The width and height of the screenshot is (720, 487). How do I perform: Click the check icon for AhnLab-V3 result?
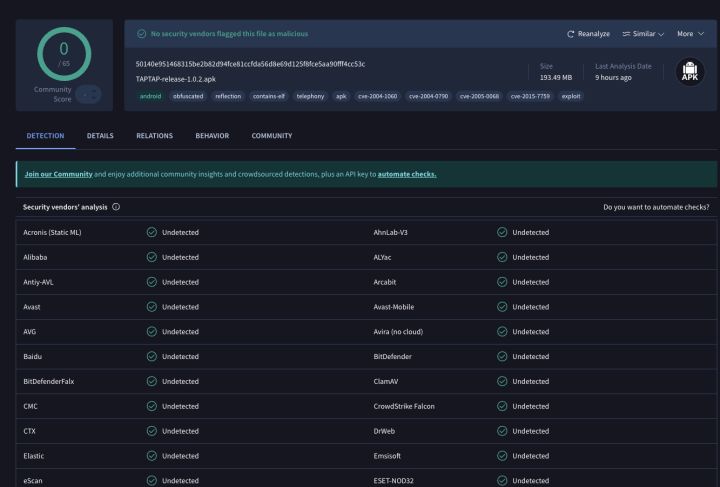502,232
